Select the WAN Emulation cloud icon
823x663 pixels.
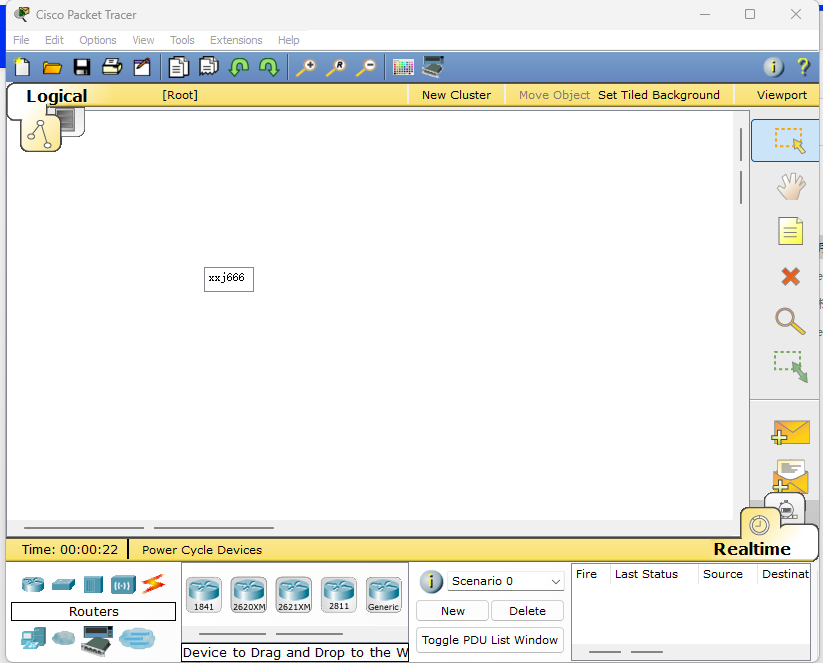(64, 638)
